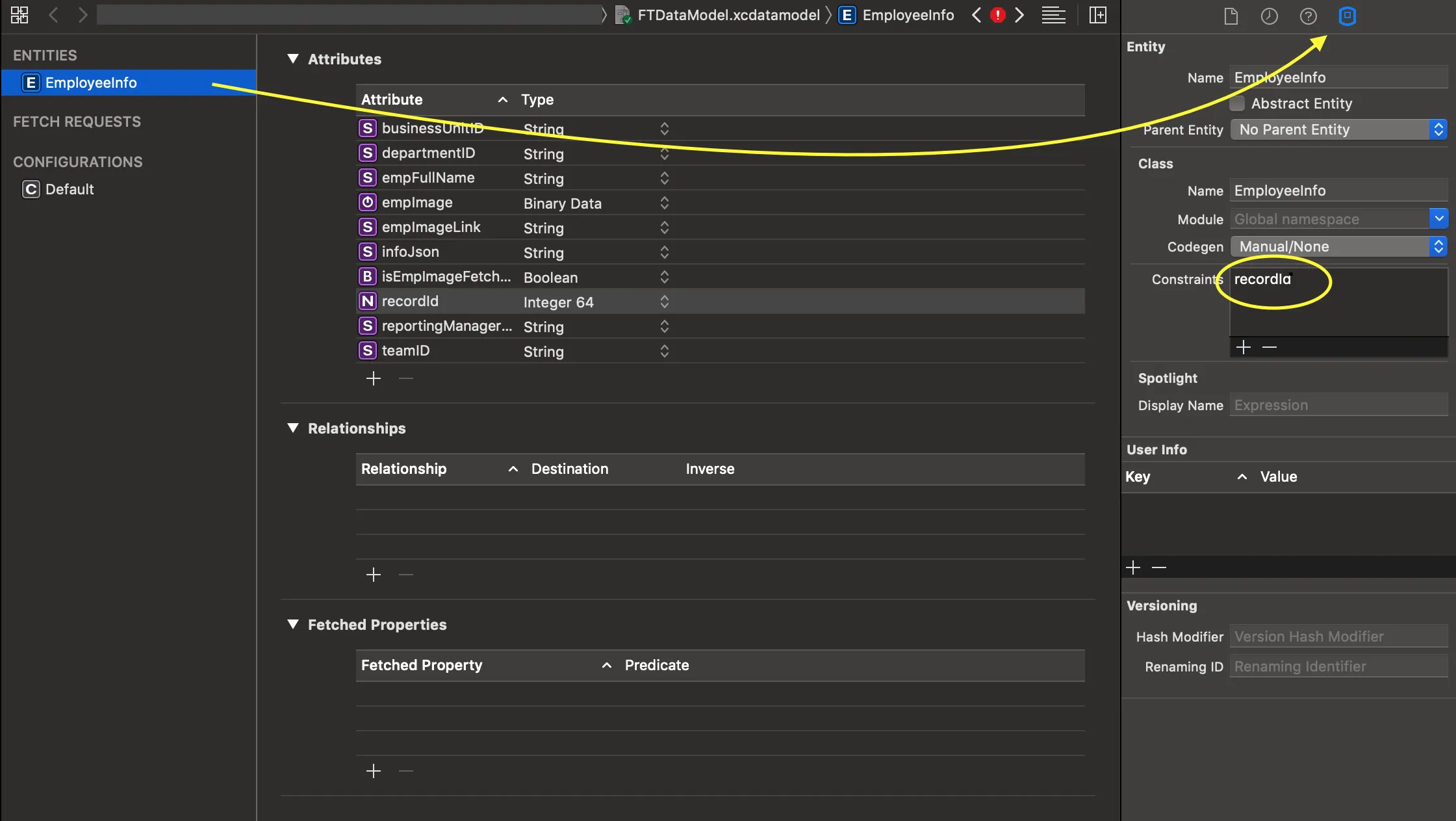This screenshot has height=821, width=1456.
Task: Open the Codegen dropdown
Action: (x=1338, y=246)
